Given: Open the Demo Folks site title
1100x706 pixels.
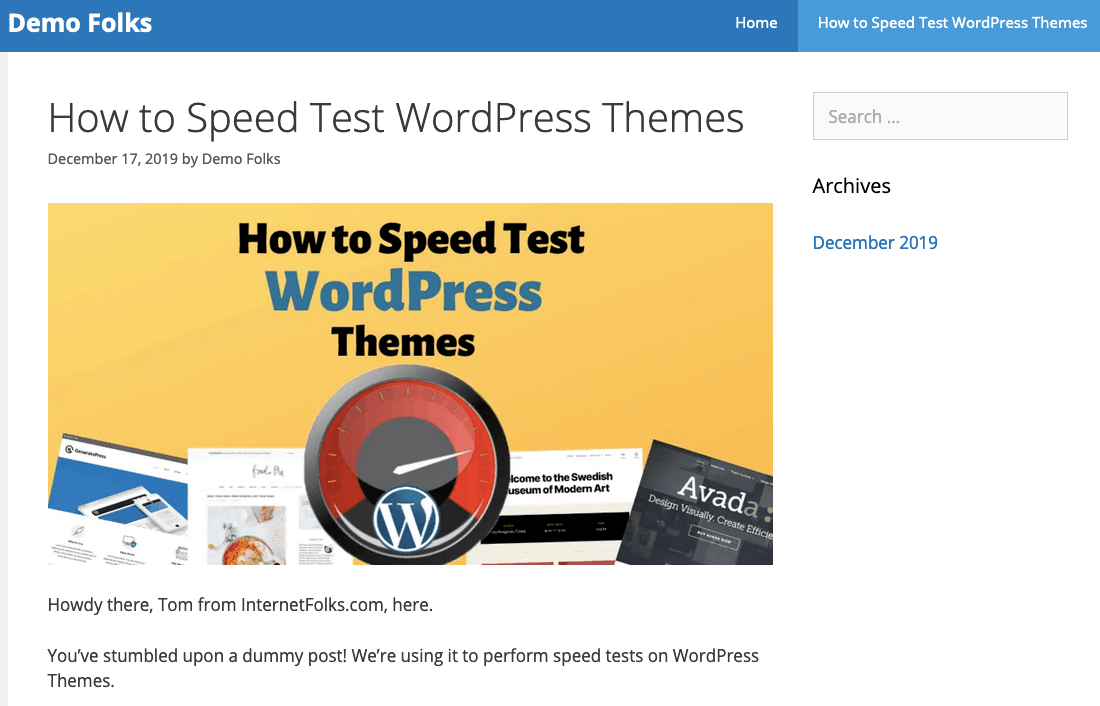Looking at the screenshot, I should pyautogui.click(x=80, y=23).
